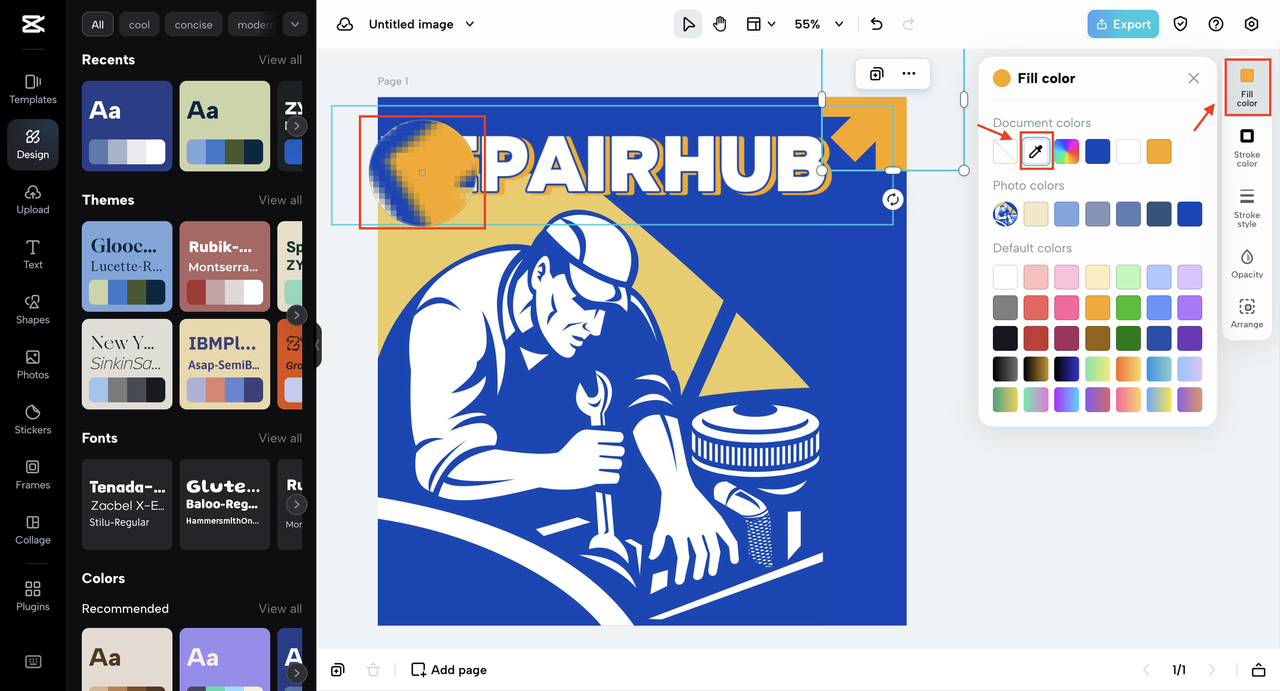
Task: Expand the Untitled image title dropdown
Action: tap(470, 24)
